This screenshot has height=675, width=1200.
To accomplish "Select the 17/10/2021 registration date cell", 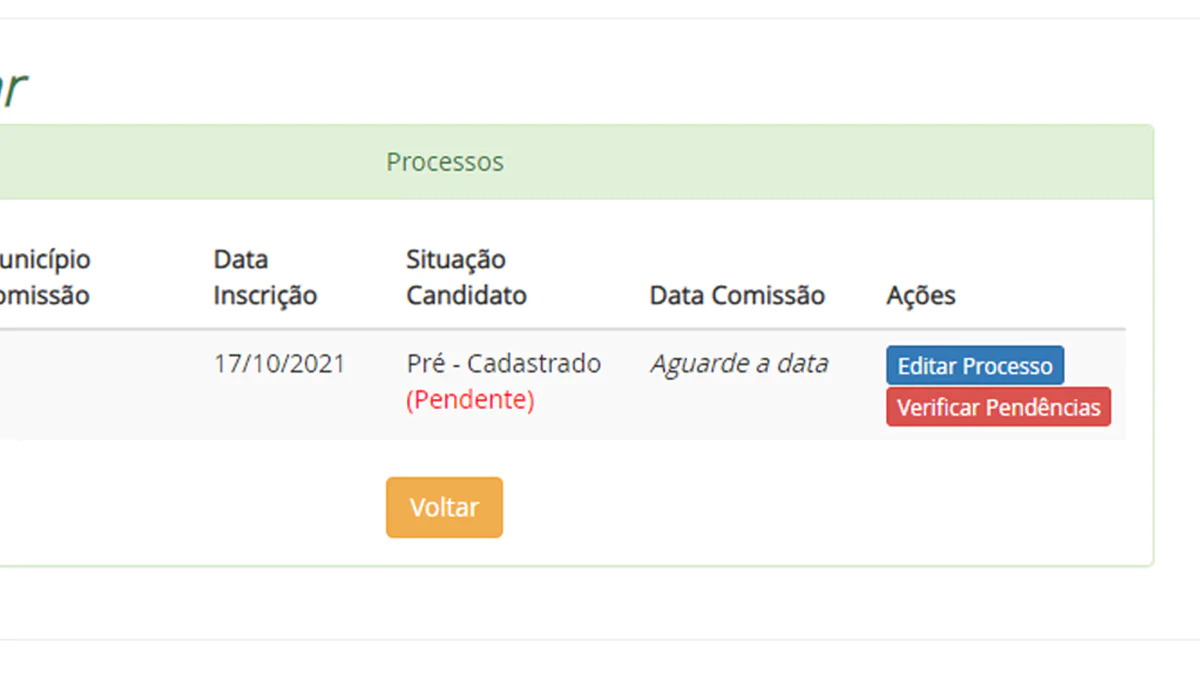I will coord(279,363).
